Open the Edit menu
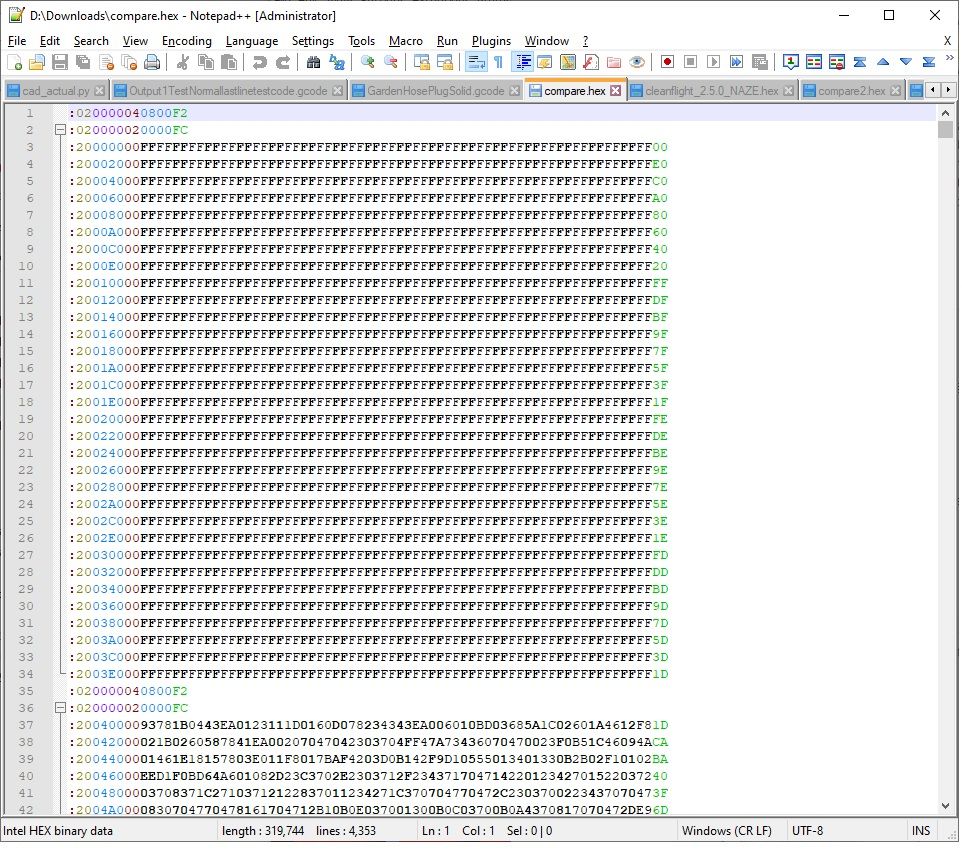 50,41
